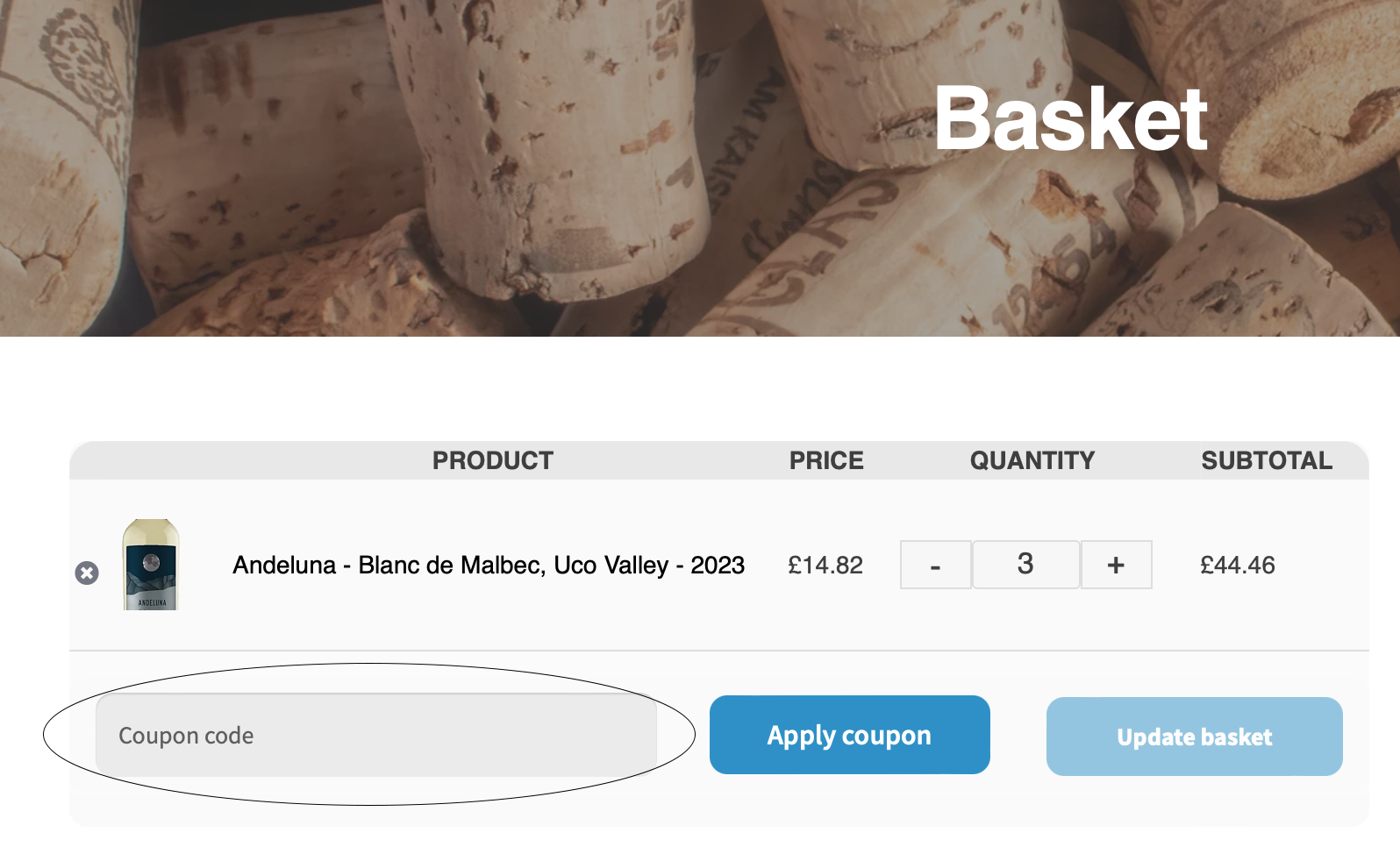This screenshot has width=1400, height=847.
Task: Remove the Andeluna wine from basket
Action: pyautogui.click(x=87, y=573)
